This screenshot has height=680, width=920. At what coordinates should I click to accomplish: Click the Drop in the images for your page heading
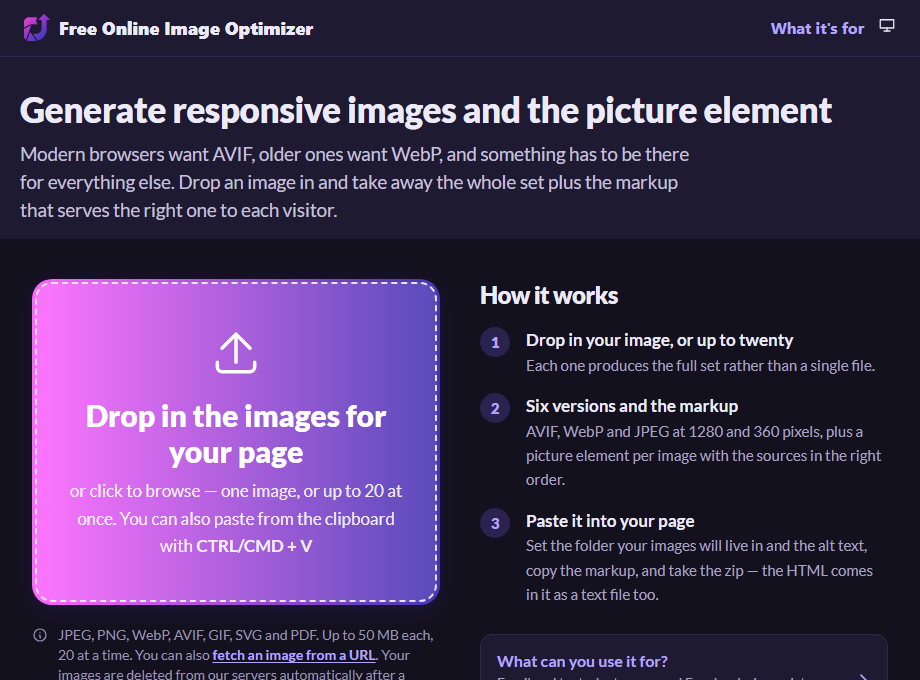(236, 435)
